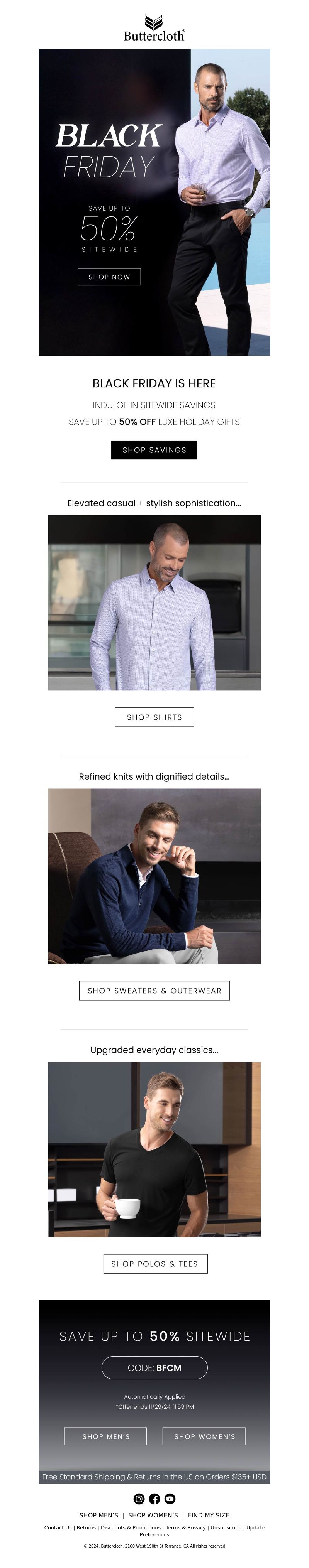Click the Shop Now button in hero
The height and width of the screenshot is (1568, 309).
[x=109, y=277]
